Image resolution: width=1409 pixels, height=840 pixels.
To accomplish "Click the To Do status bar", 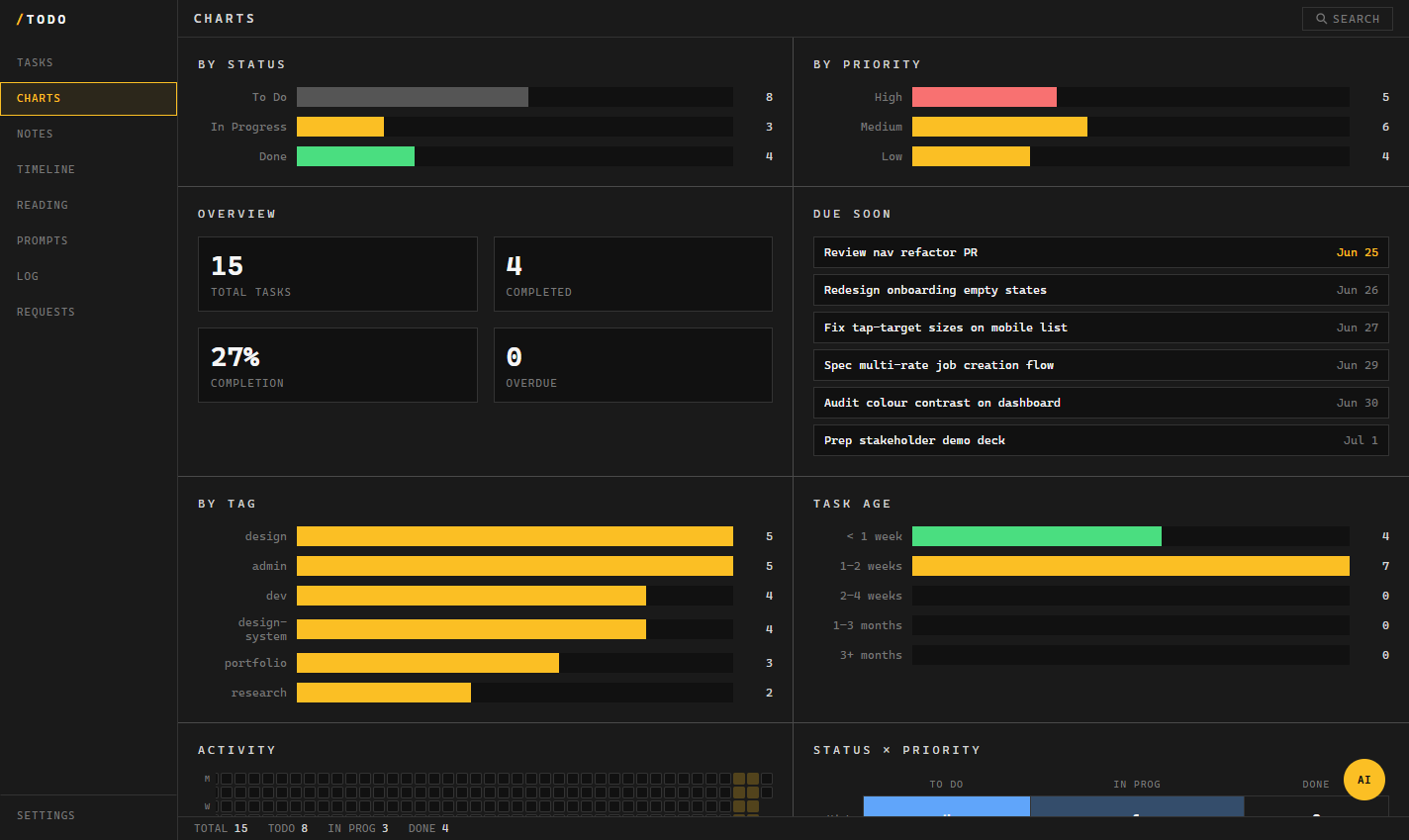I will point(413,97).
